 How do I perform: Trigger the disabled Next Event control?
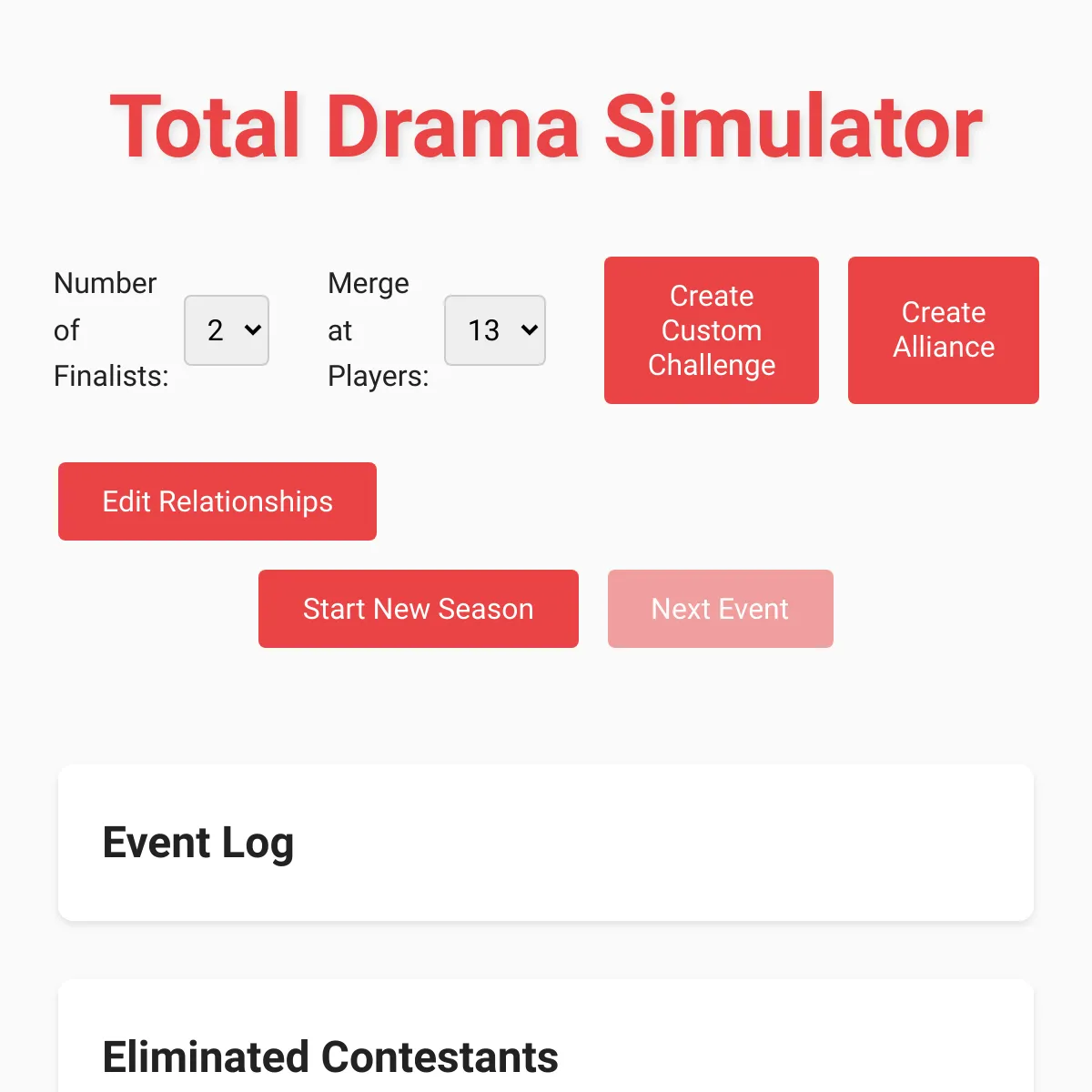coord(720,608)
